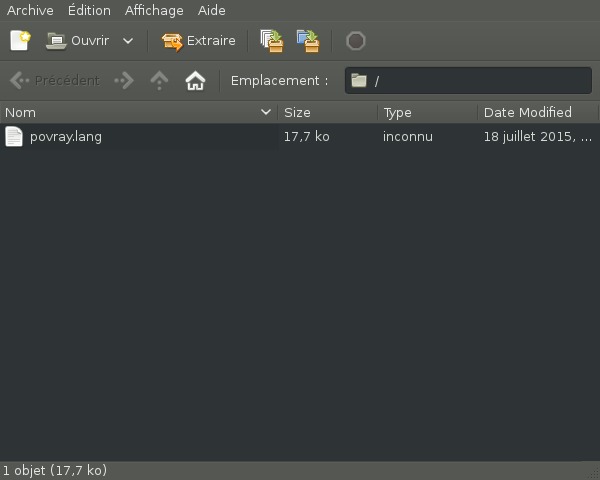Toggle sort order with the Nom column arrow
This screenshot has height=480, width=600.
point(266,112)
